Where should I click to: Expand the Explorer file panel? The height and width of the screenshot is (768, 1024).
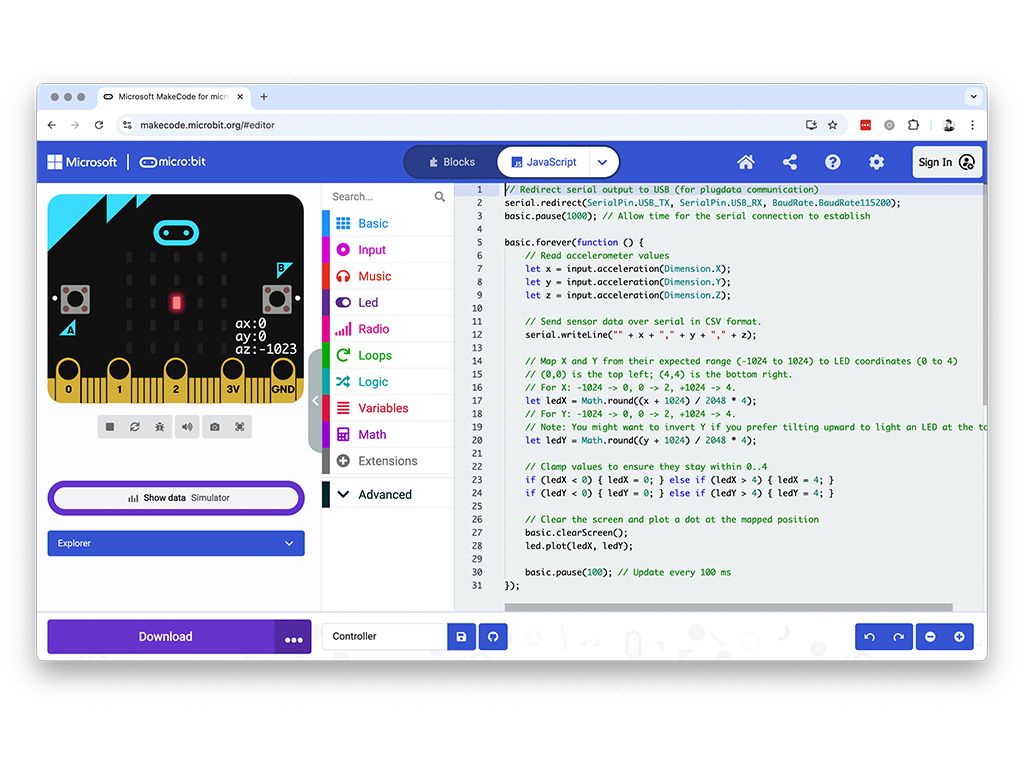point(176,543)
